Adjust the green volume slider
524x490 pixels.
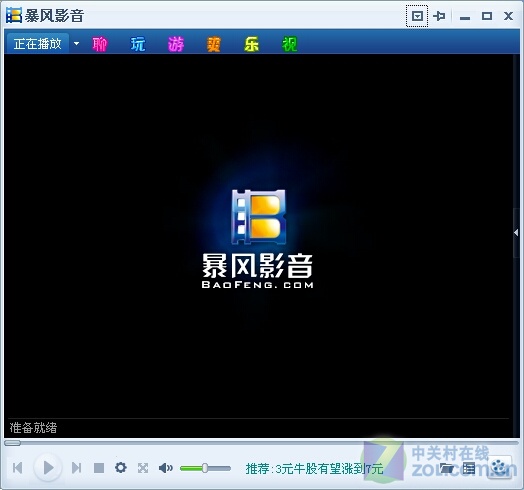click(205, 468)
